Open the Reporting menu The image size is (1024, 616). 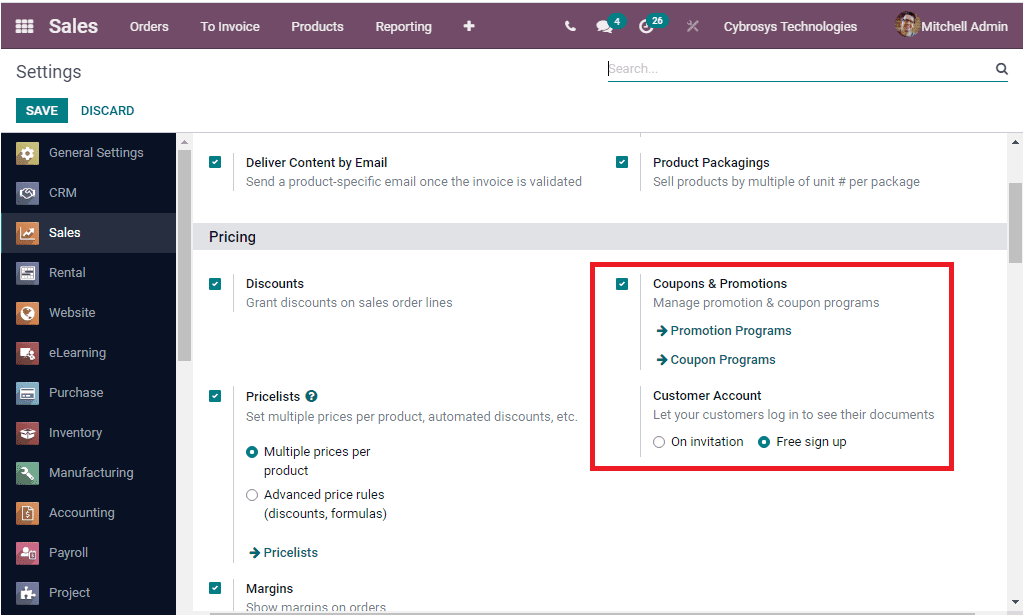tap(403, 27)
